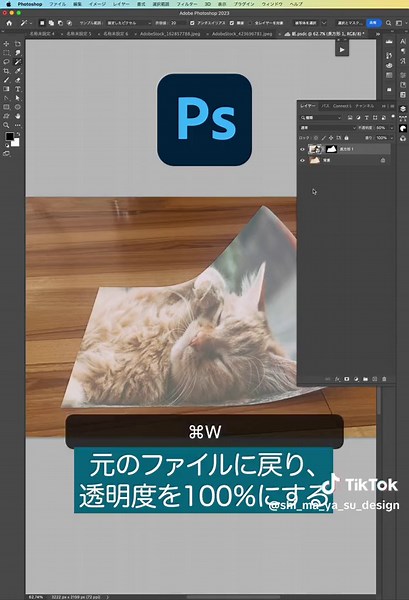Toggle the contiguous checkbox
The image size is (409, 600).
232,23
